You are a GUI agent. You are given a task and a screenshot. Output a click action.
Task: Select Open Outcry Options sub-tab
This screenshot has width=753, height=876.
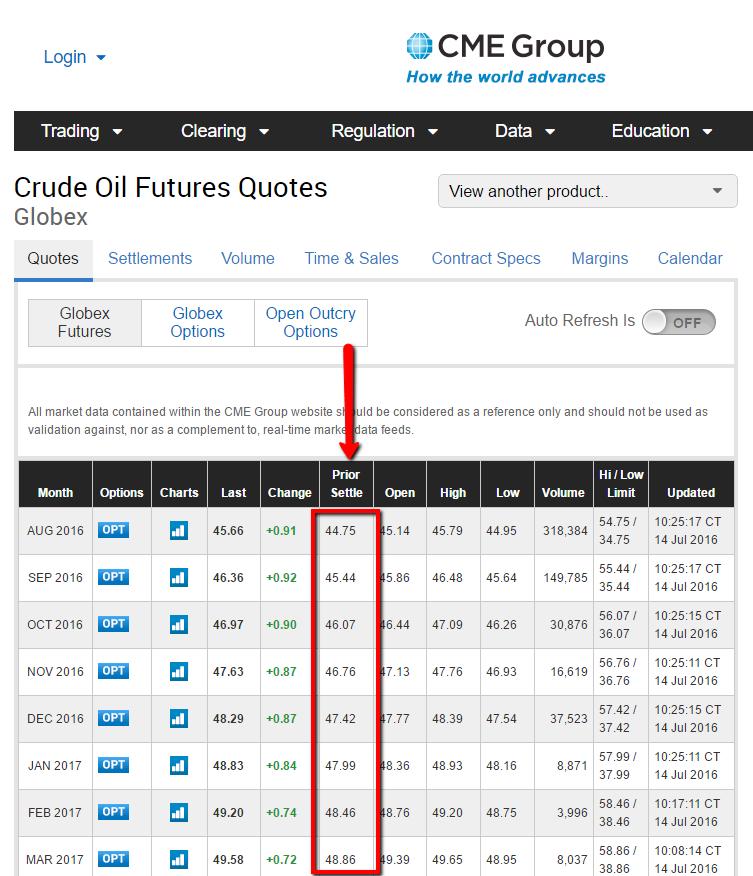311,322
